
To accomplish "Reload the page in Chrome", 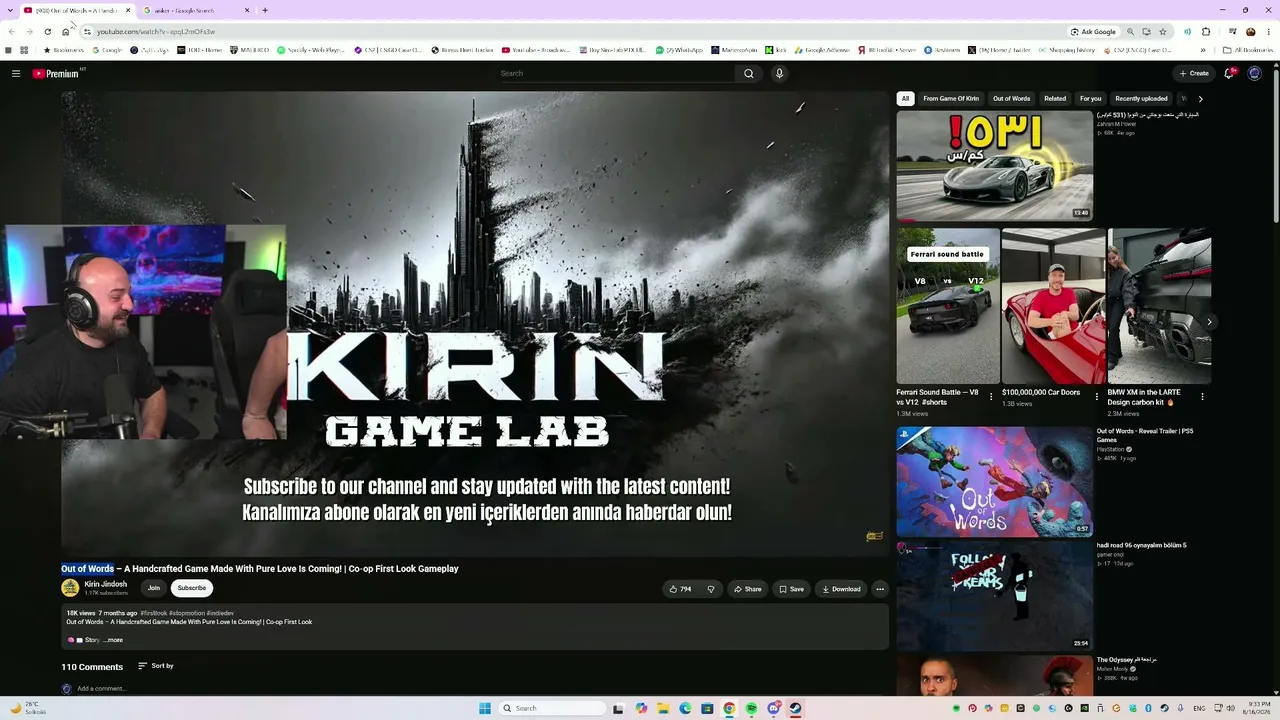I will [x=47, y=31].
